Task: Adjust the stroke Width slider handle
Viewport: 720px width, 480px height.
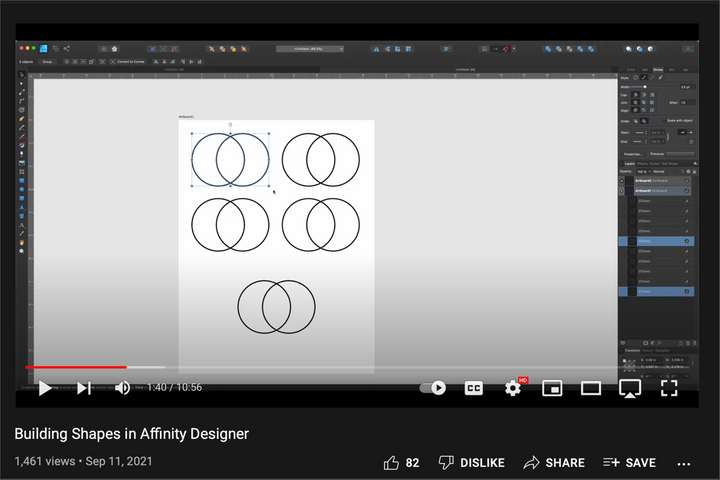Action: [x=645, y=86]
